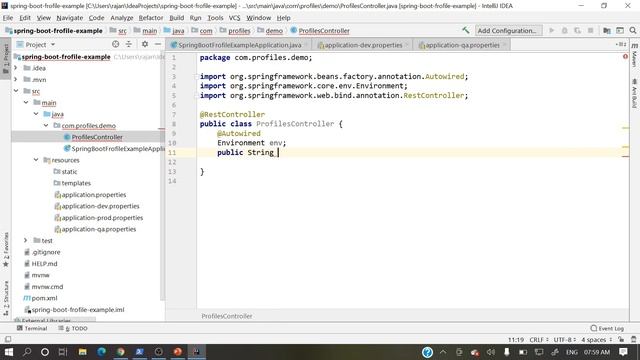Toggle tool window bars icon bottom-left
The image size is (640, 360).
click(8, 339)
